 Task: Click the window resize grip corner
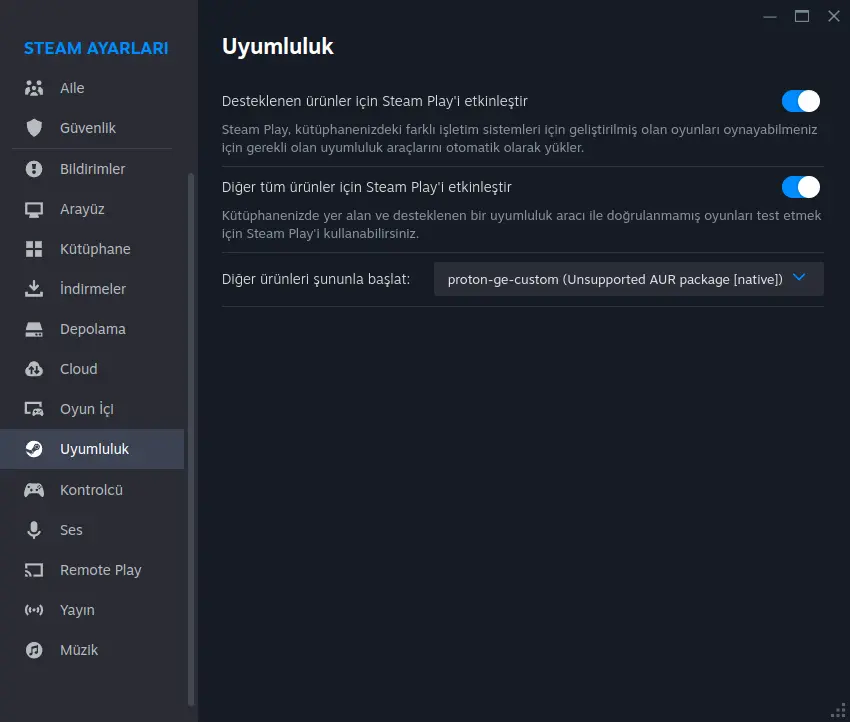[x=839, y=711]
